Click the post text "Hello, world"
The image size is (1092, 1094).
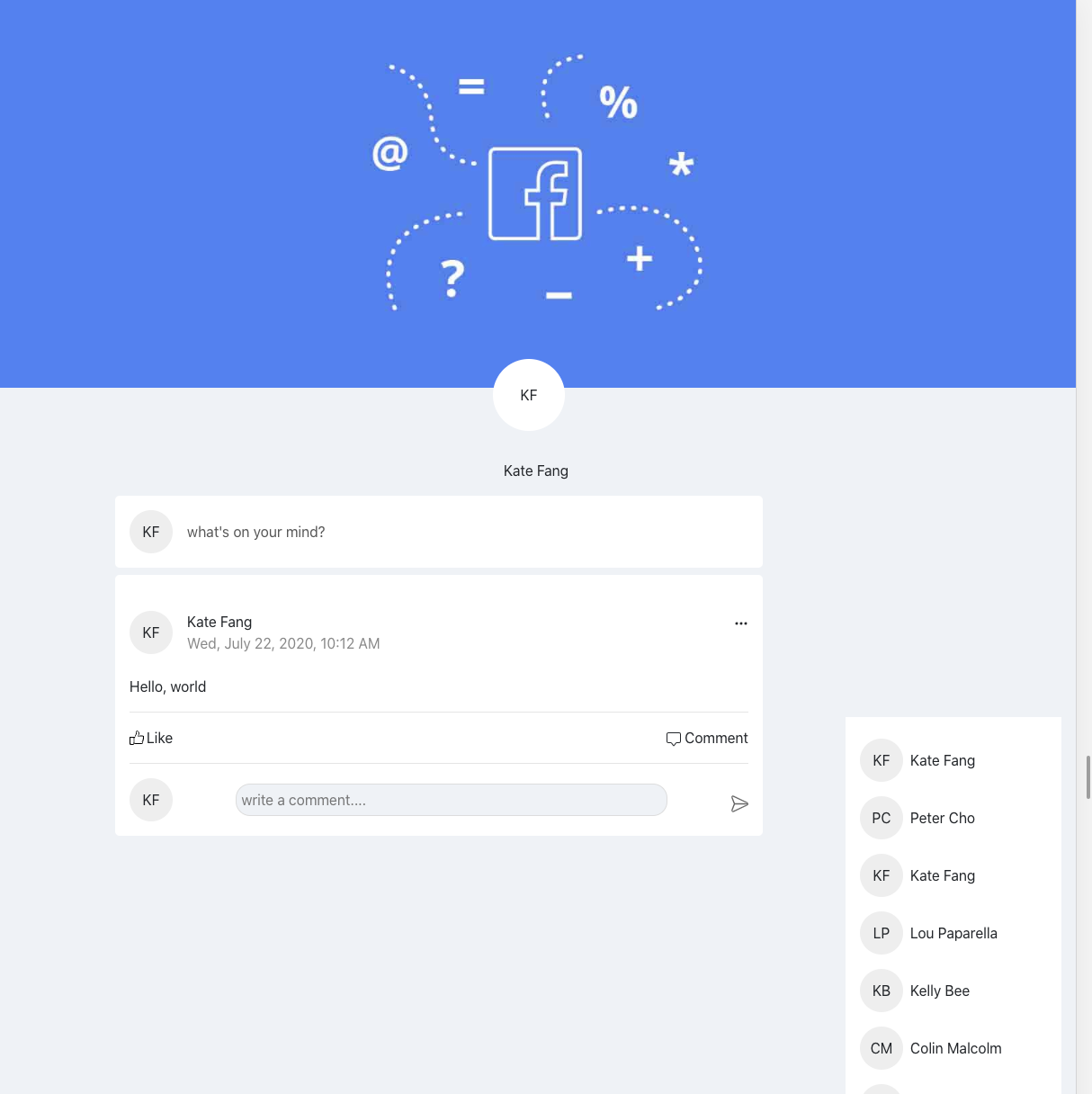[168, 686]
